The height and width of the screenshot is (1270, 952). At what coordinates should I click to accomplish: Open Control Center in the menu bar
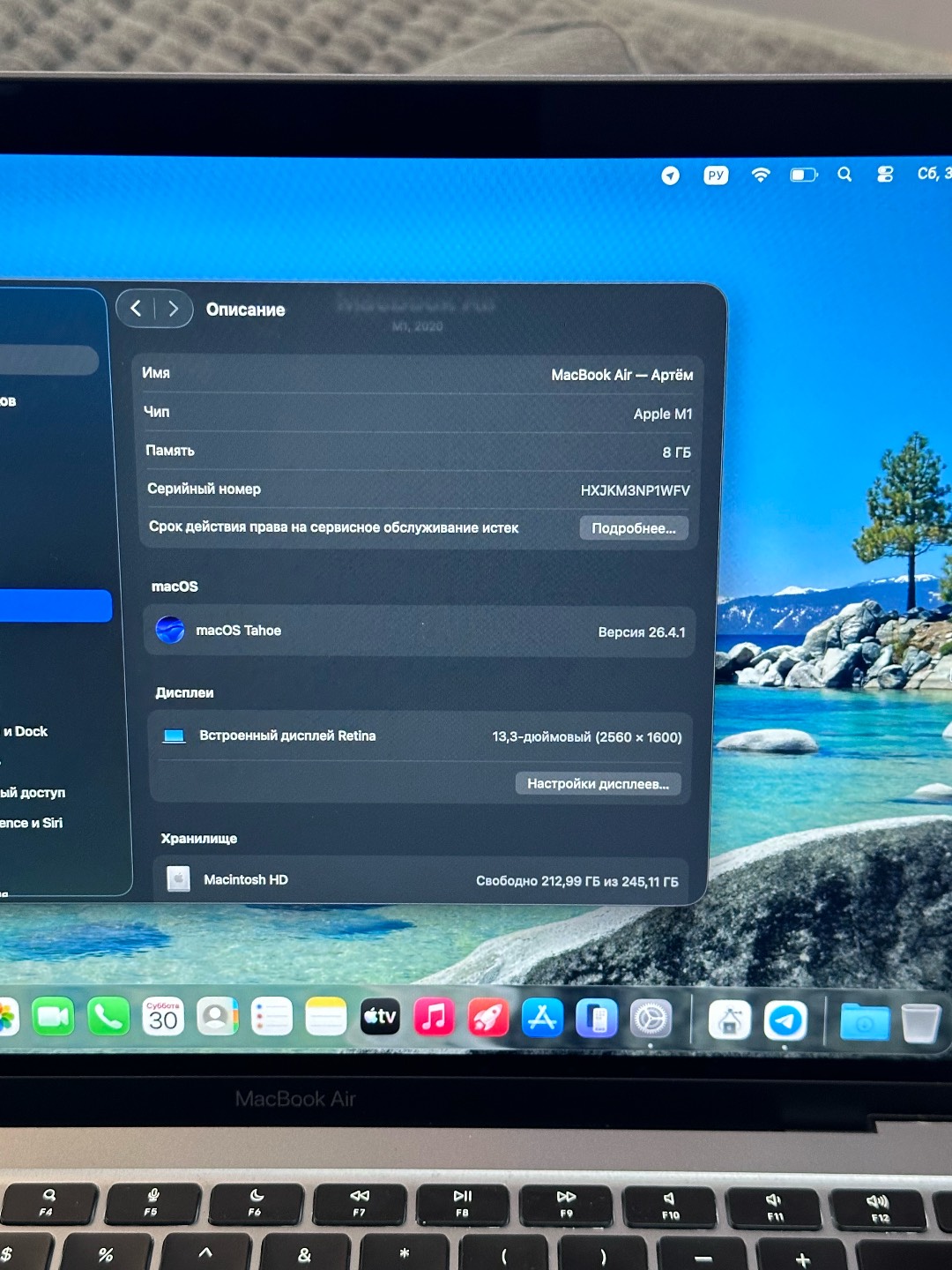pyautogui.click(x=885, y=174)
